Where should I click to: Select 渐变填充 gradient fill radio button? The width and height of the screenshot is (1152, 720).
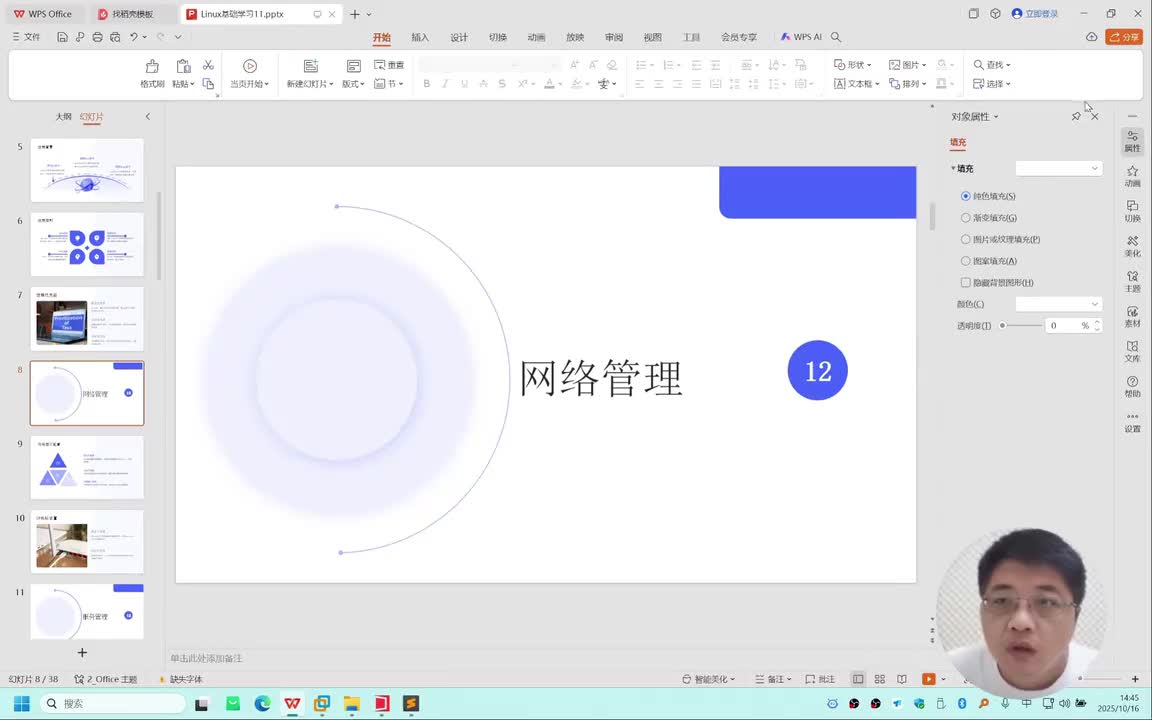tap(965, 217)
